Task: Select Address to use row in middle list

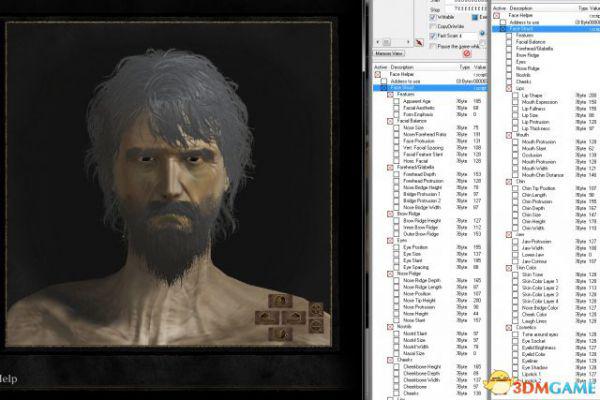Action: (430, 81)
